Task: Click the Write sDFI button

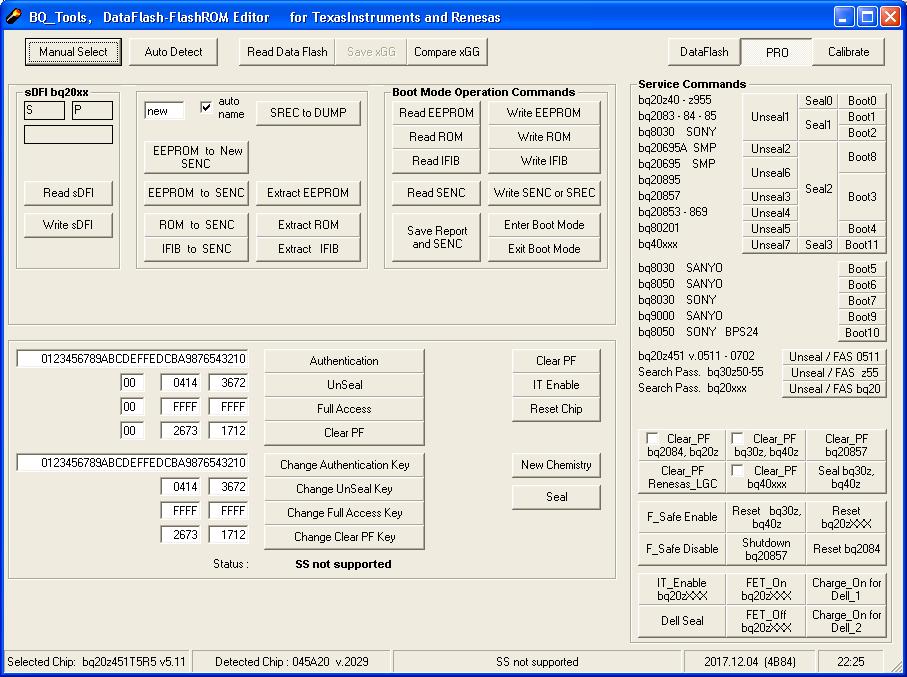Action: pyautogui.click(x=68, y=225)
